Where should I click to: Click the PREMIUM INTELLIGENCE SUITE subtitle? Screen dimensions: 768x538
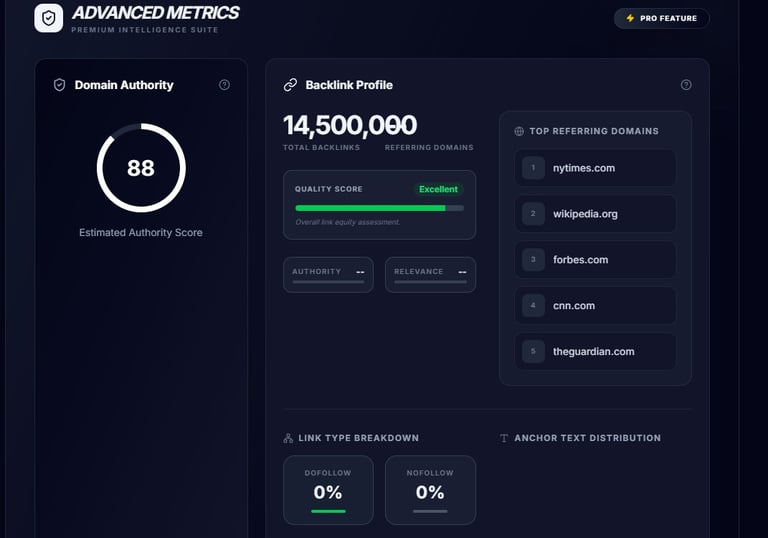click(145, 30)
